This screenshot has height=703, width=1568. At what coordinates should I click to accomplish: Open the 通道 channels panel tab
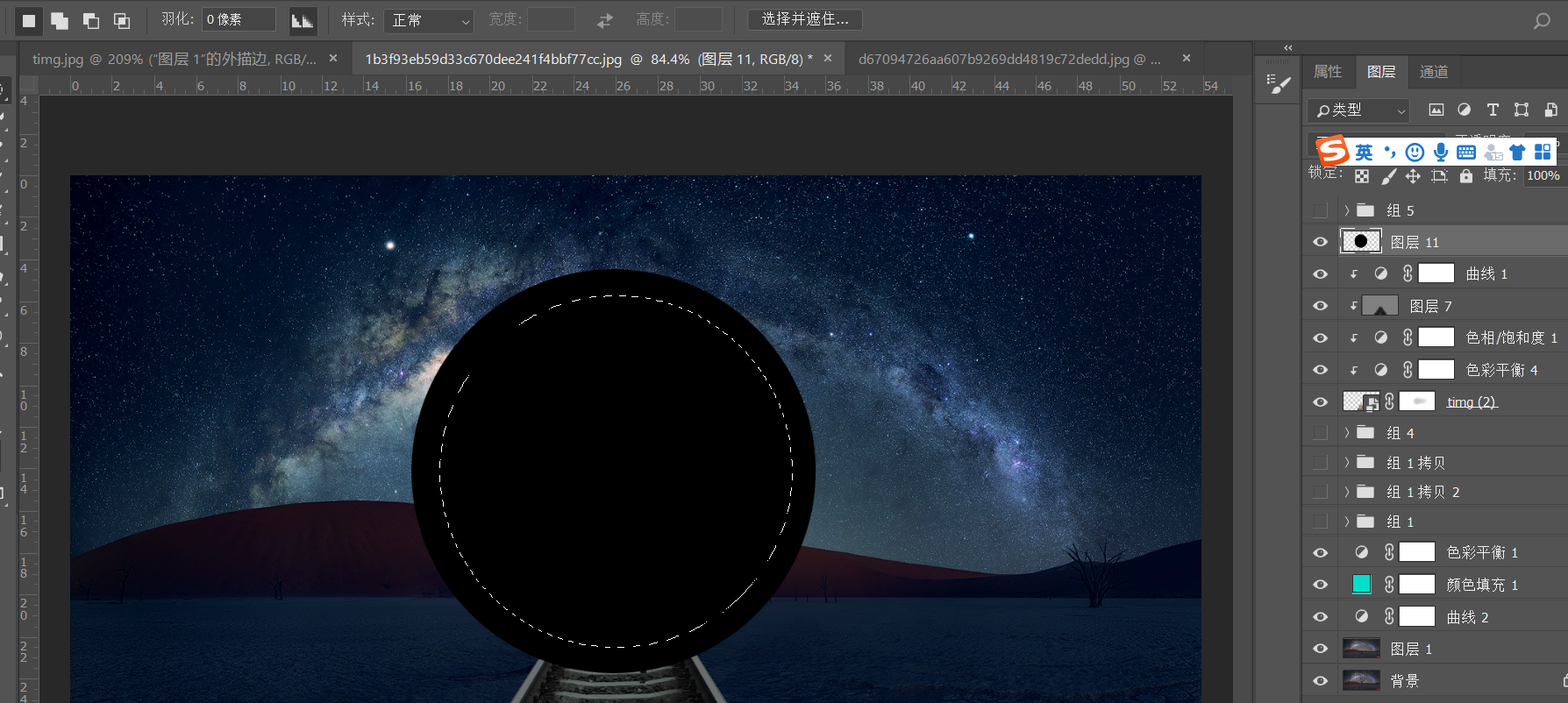click(x=1434, y=72)
